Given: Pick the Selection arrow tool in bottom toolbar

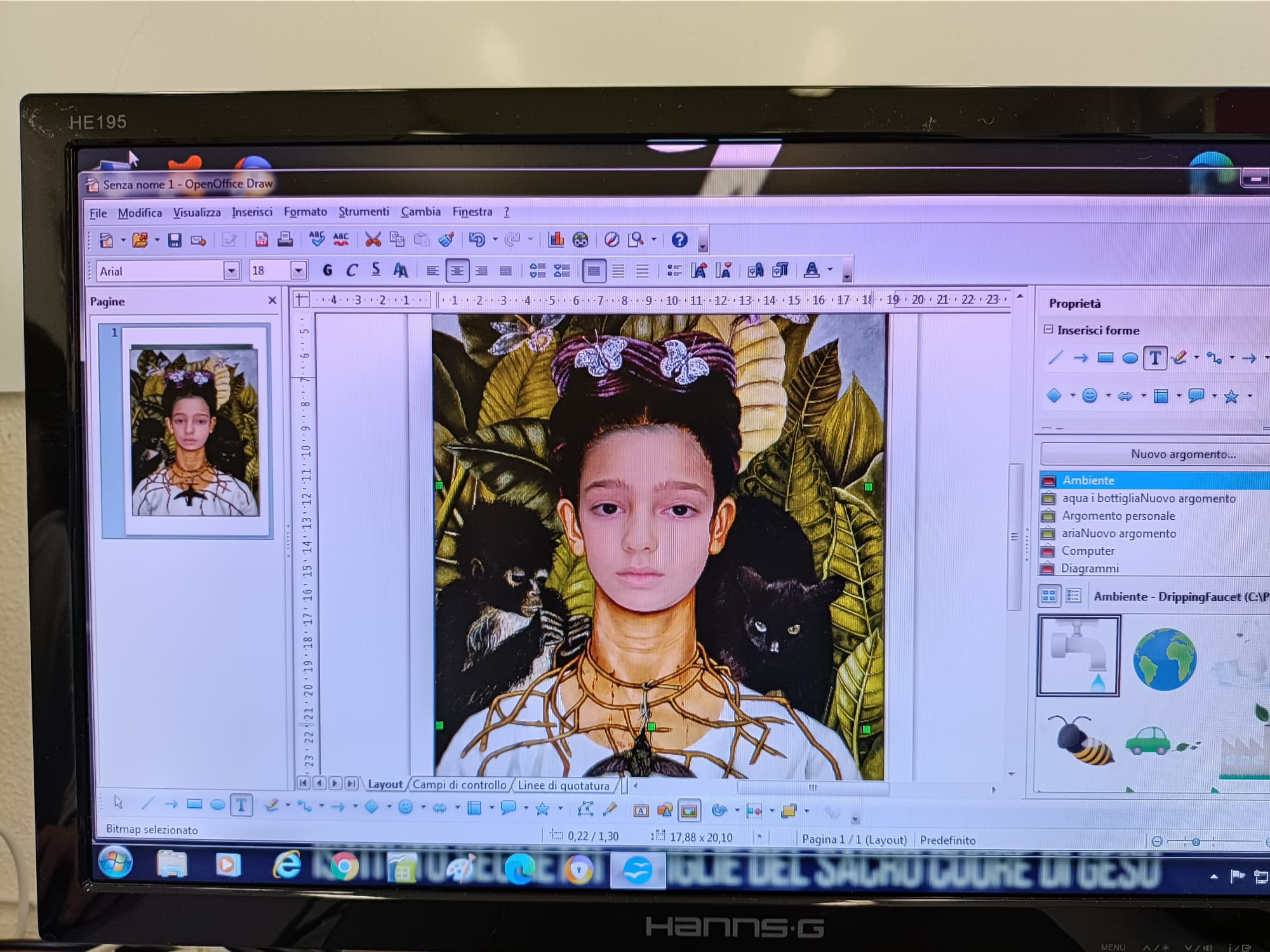Looking at the screenshot, I should (119, 803).
